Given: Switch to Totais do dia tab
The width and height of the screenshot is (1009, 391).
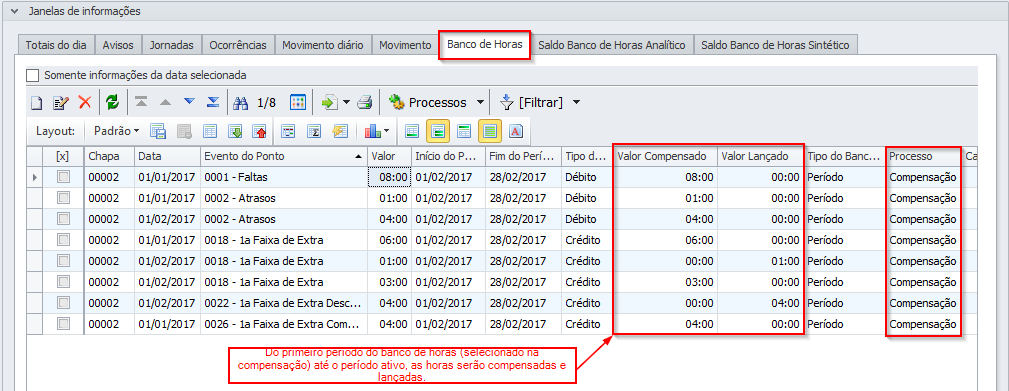Looking at the screenshot, I should pyautogui.click(x=57, y=45).
